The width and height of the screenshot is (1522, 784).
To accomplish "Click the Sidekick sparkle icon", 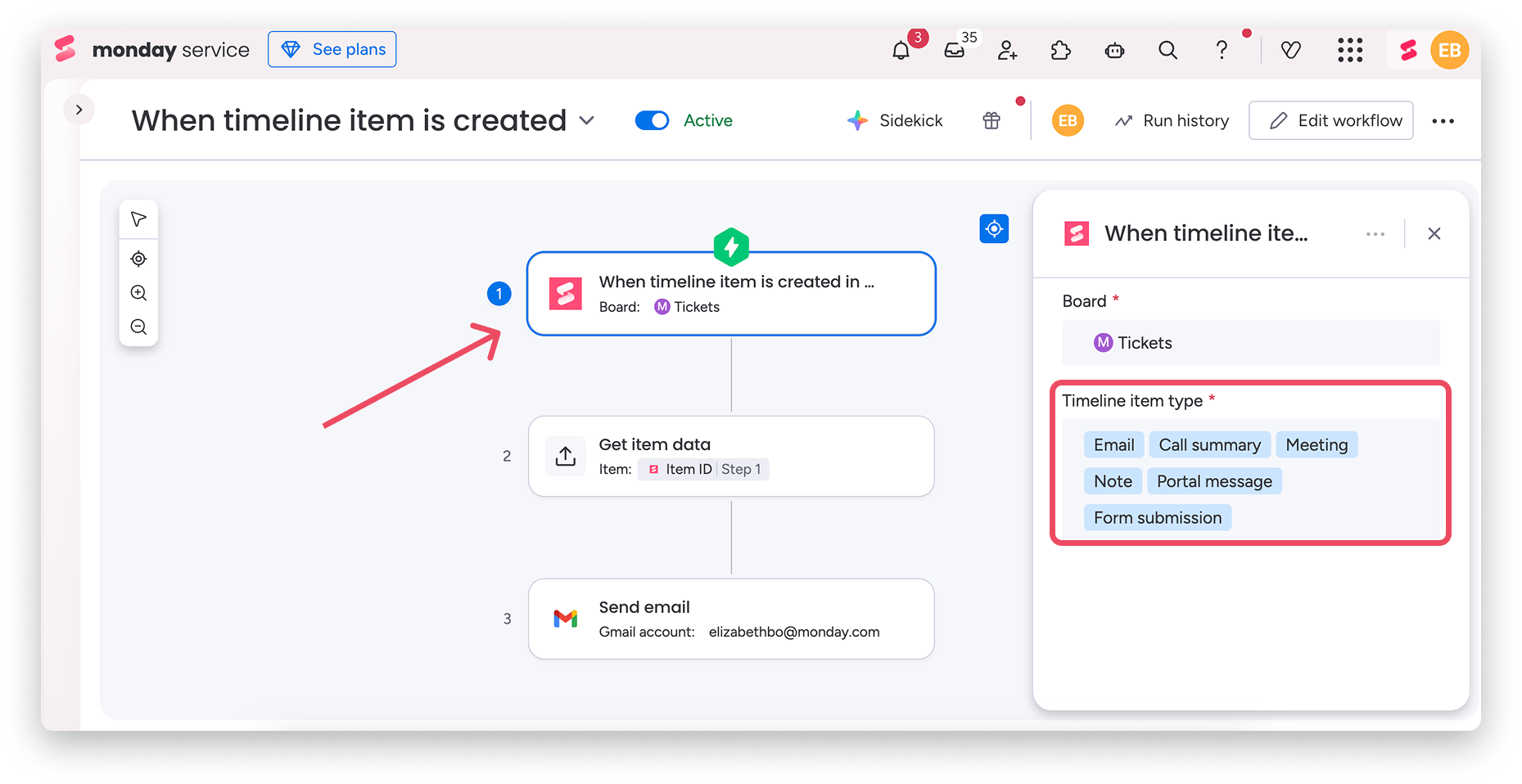I will click(x=857, y=121).
